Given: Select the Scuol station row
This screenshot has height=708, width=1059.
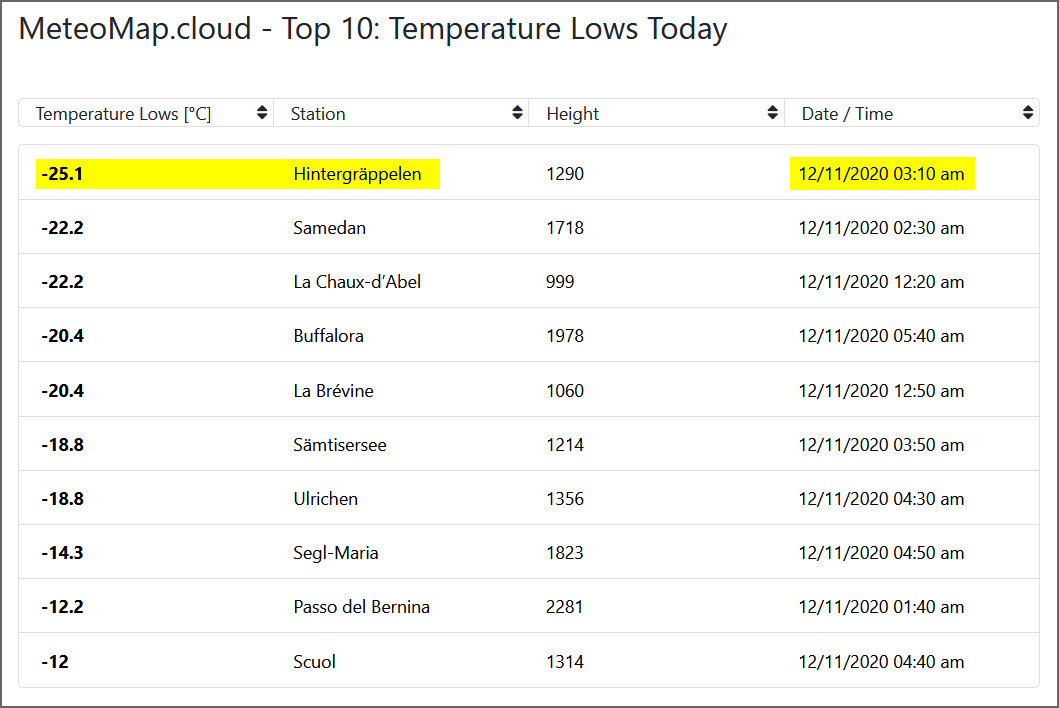Looking at the screenshot, I should (x=529, y=661).
